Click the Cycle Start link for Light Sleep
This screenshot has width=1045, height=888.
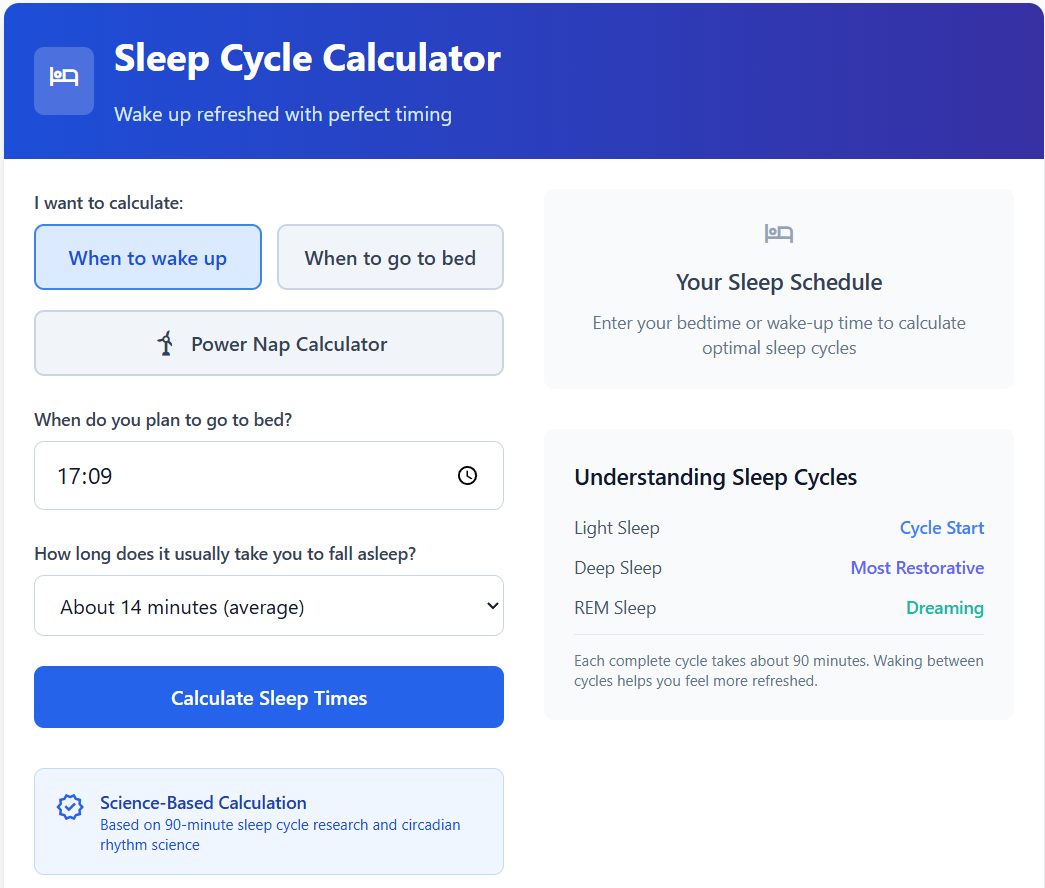(x=941, y=527)
